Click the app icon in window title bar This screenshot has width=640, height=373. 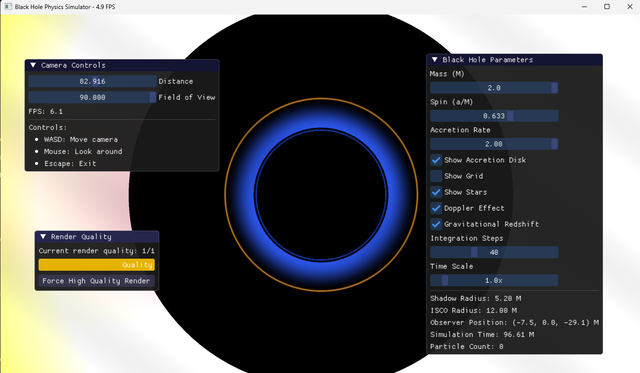8,7
